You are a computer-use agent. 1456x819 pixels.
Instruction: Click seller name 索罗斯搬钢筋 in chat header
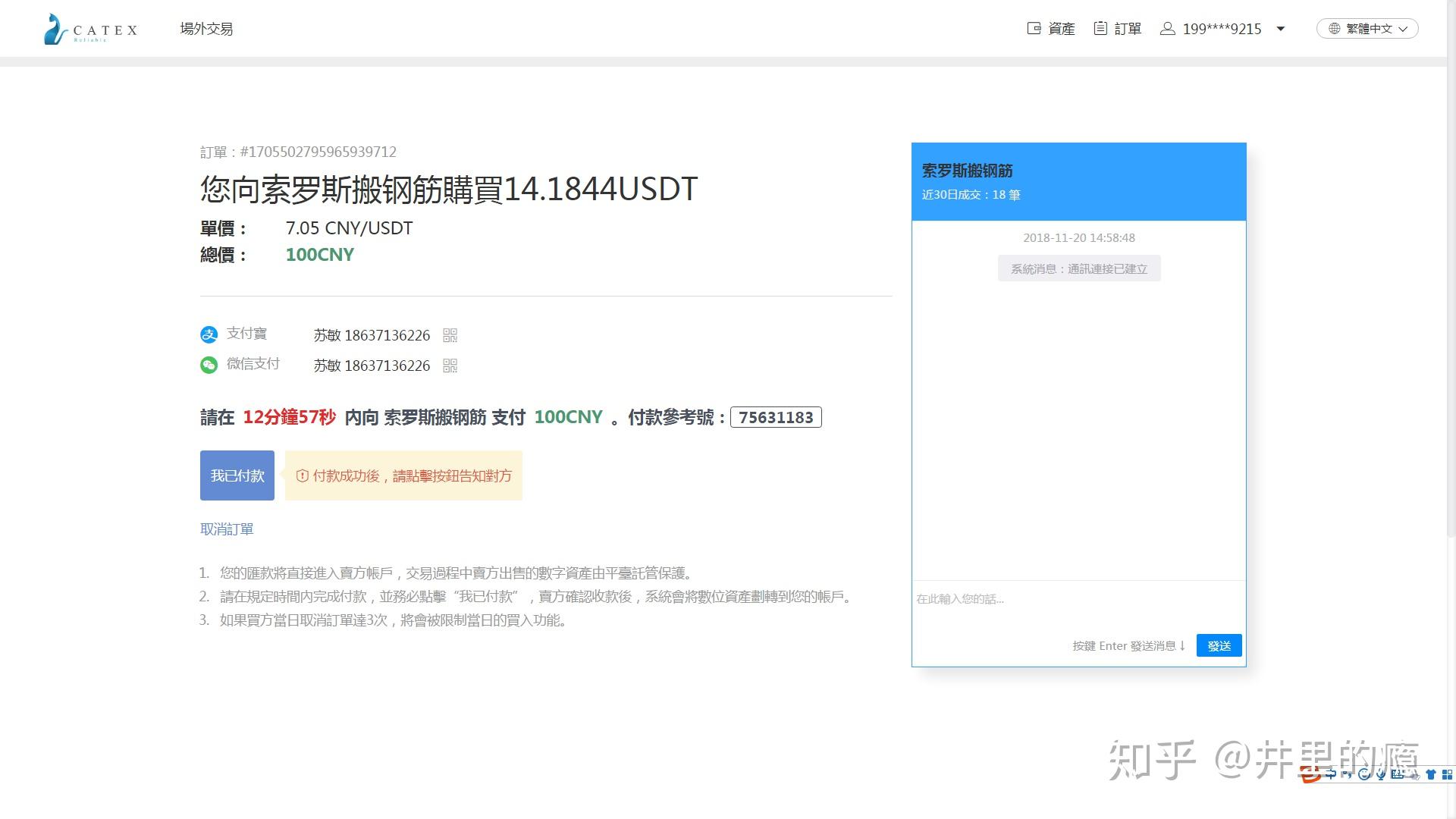[x=967, y=171]
